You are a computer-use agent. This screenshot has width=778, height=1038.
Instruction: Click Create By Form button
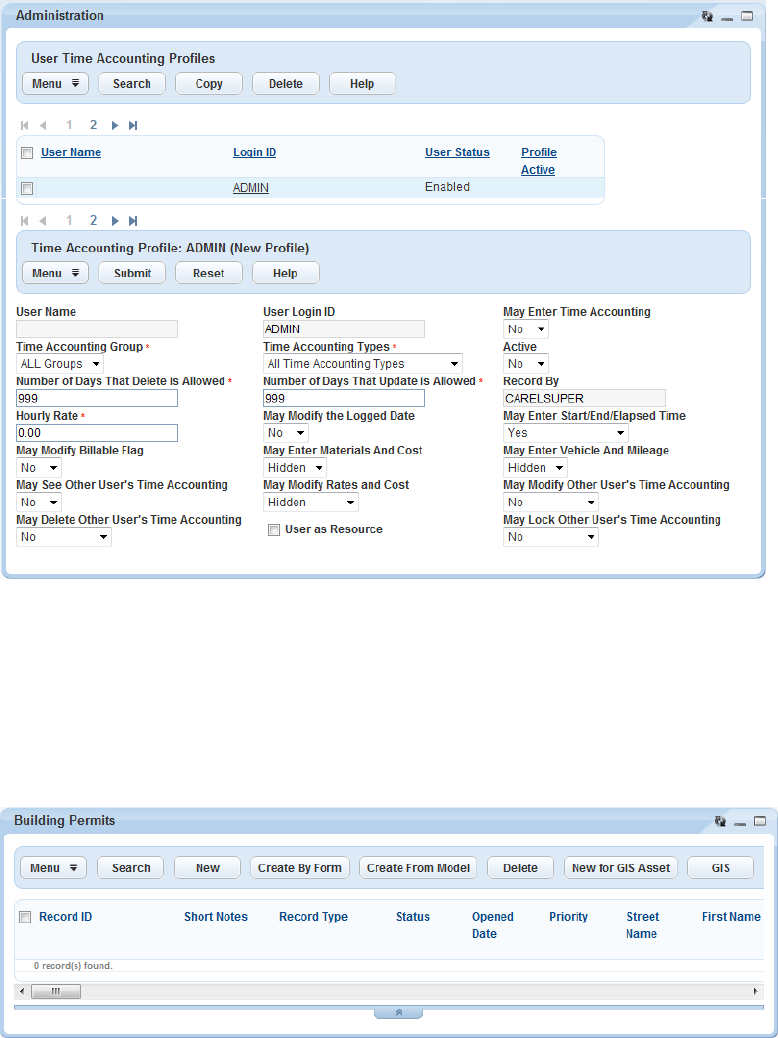coord(300,867)
